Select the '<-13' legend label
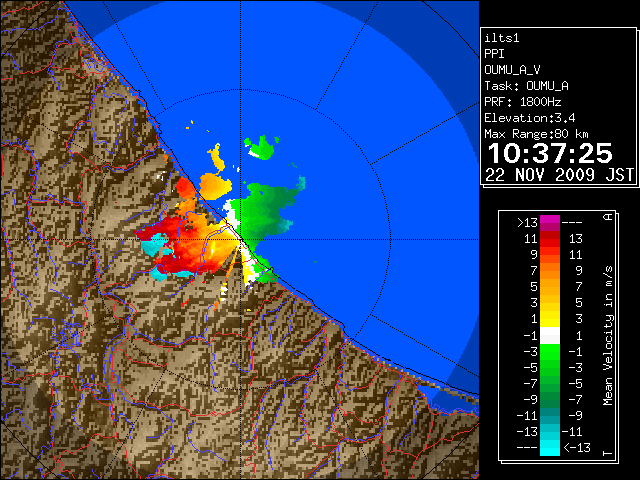Viewport: 640px width, 480px height. pos(577,448)
